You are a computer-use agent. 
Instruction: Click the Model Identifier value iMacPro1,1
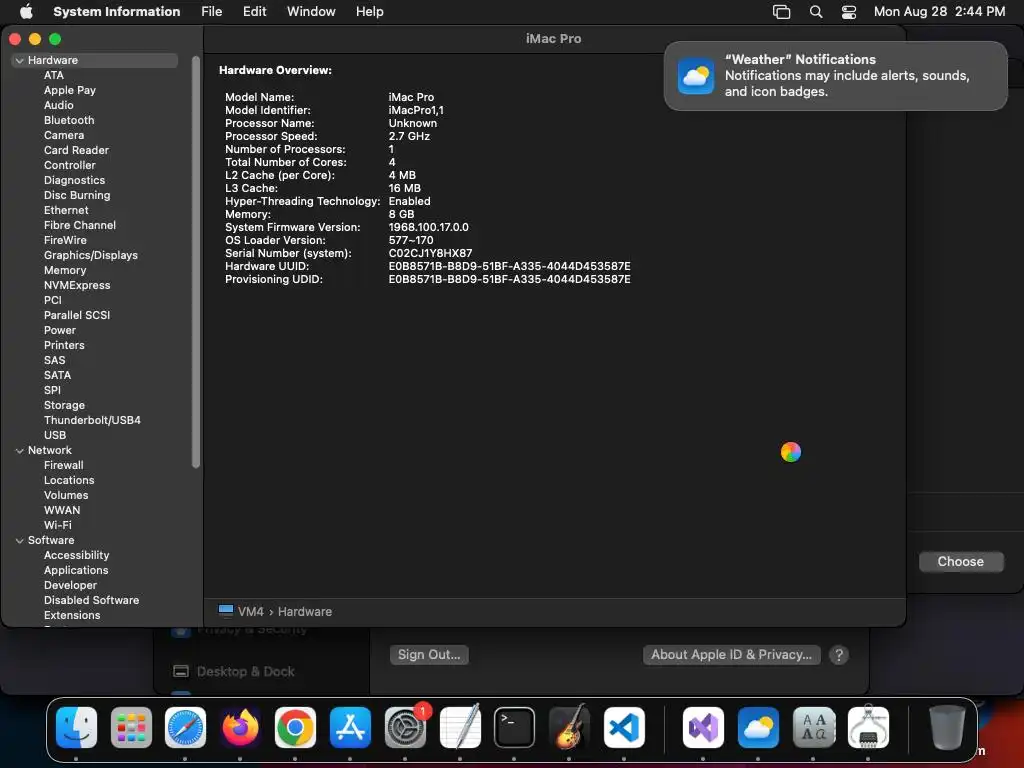pyautogui.click(x=416, y=110)
